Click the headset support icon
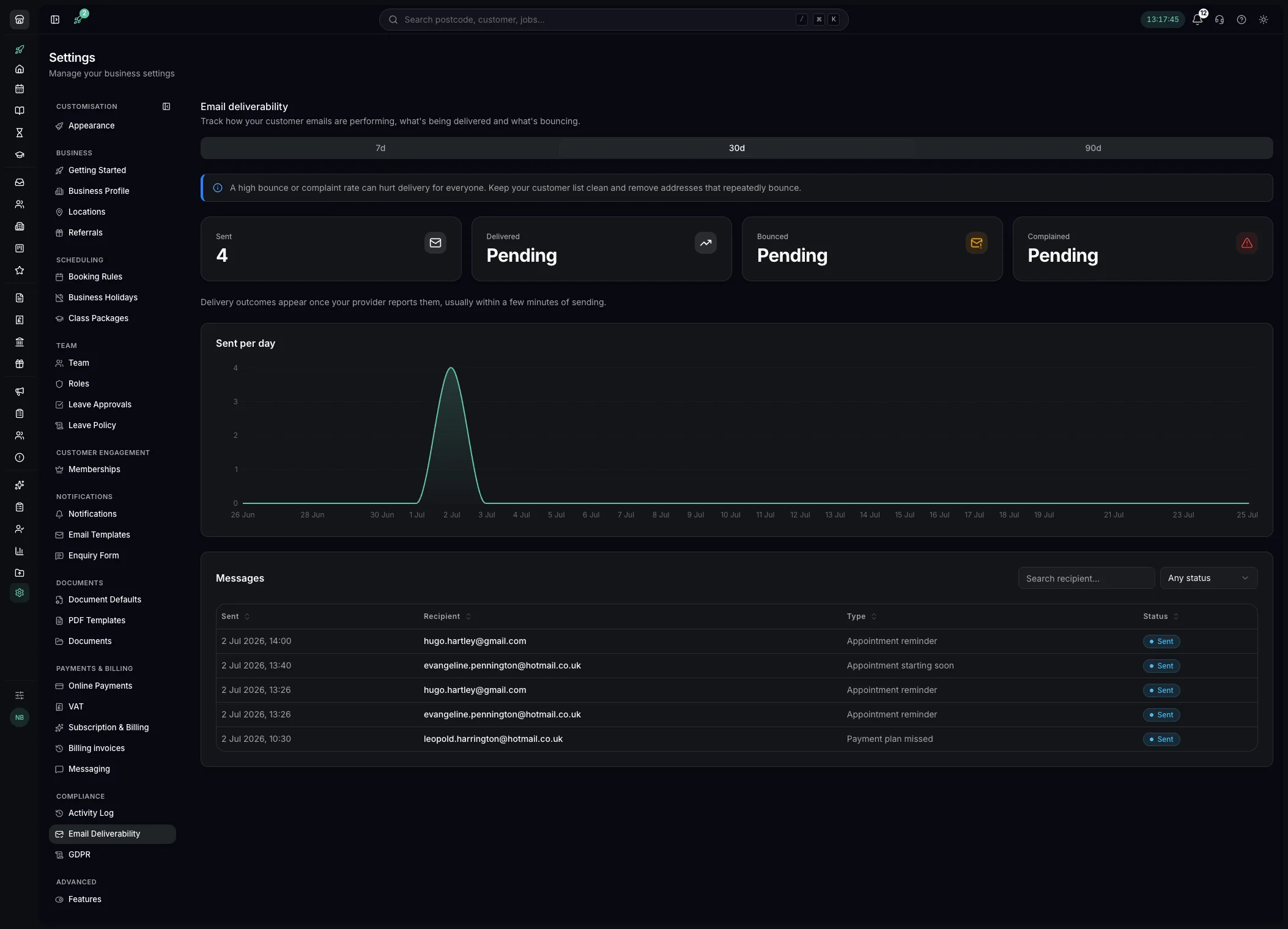The width and height of the screenshot is (1288, 929). [x=1220, y=20]
